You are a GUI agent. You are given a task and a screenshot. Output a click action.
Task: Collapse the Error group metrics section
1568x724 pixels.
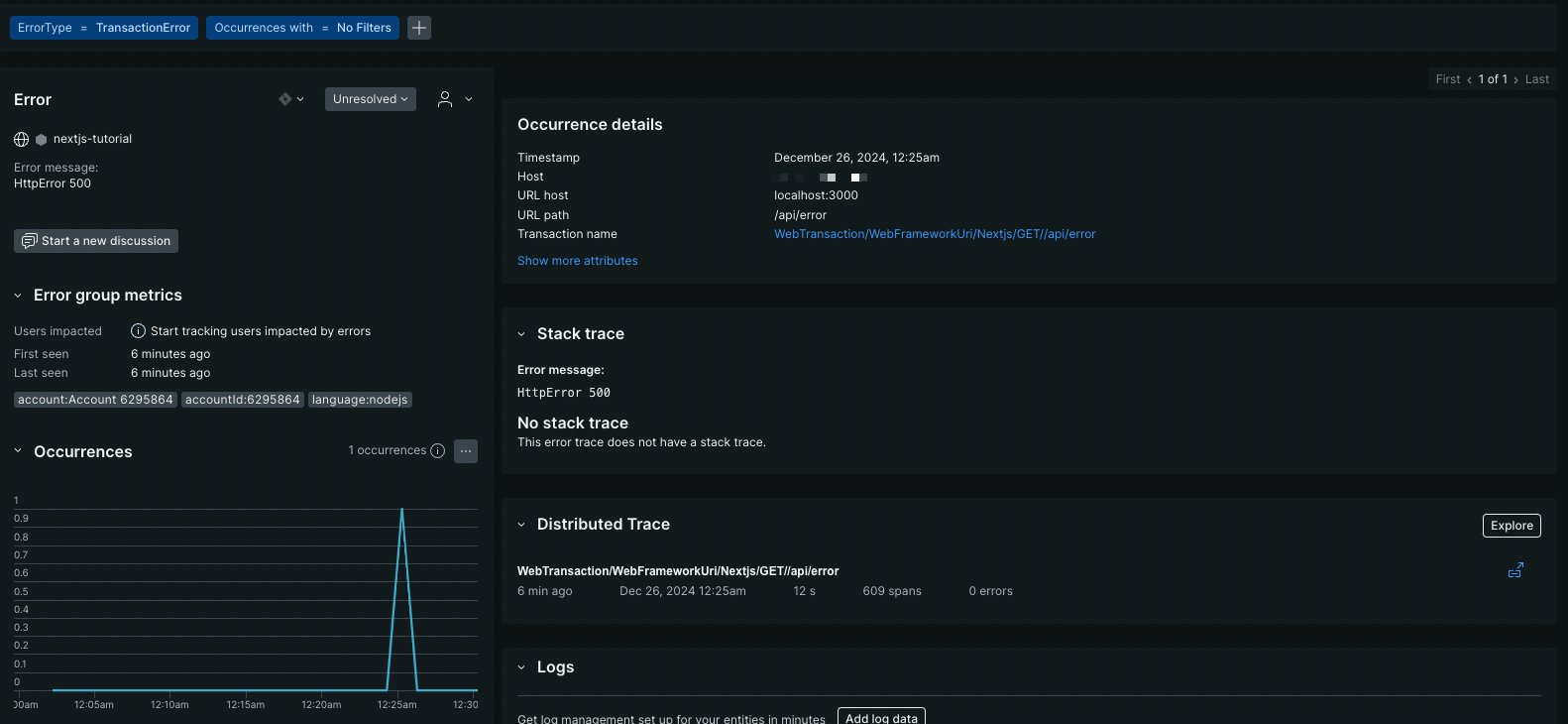18,296
